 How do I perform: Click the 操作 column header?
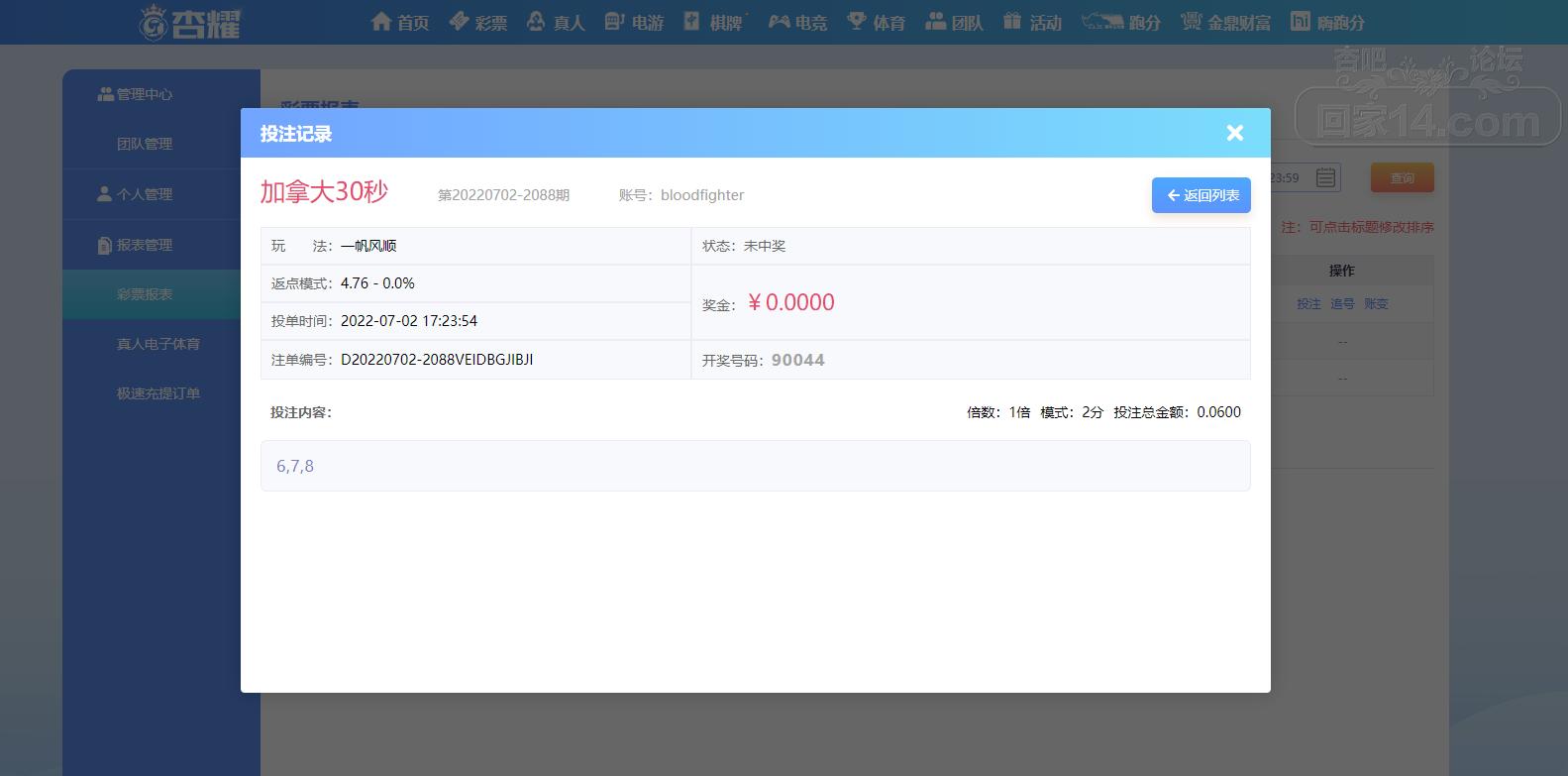(x=1342, y=271)
